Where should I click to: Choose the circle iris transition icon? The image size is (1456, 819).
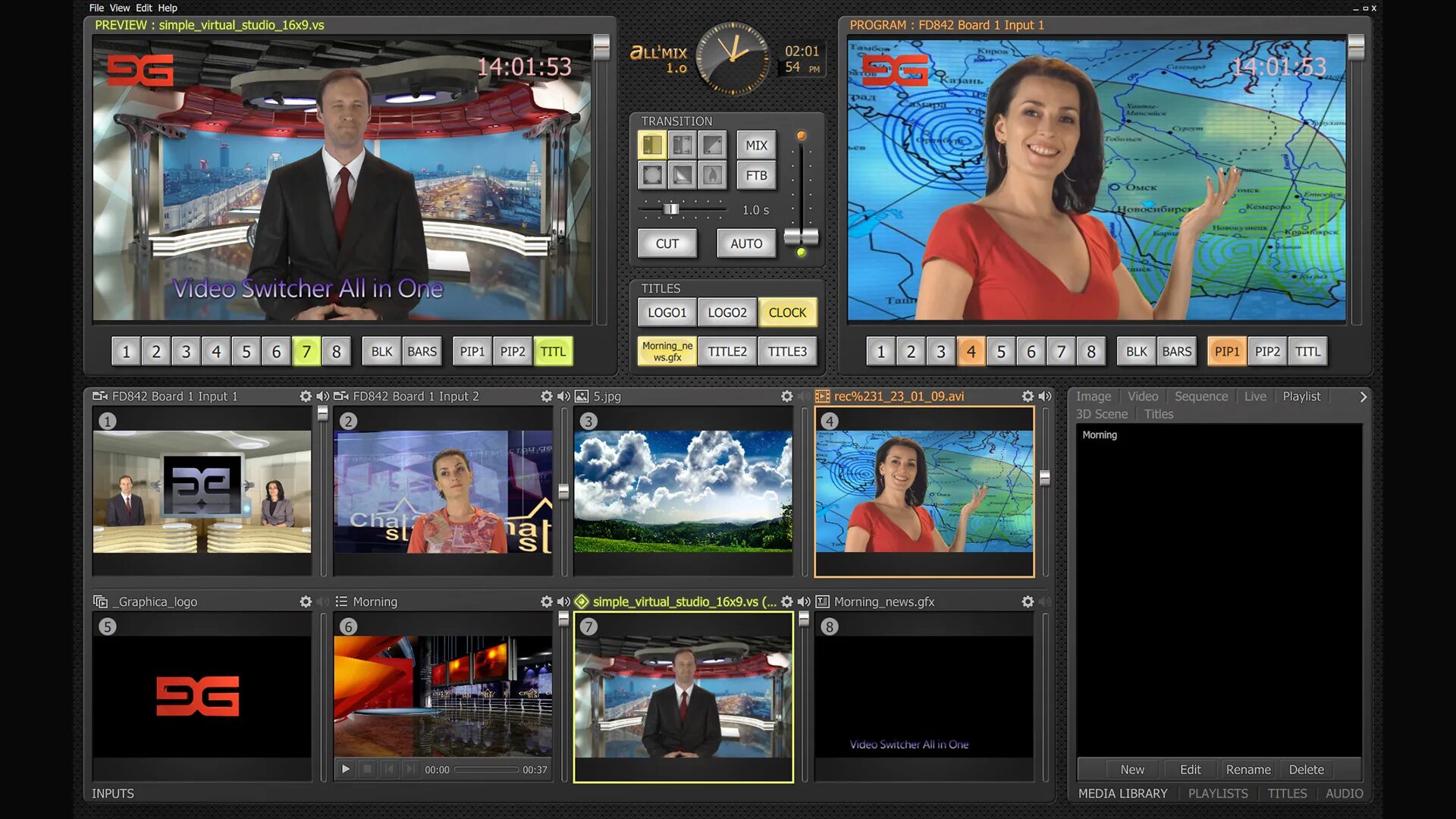pyautogui.click(x=652, y=176)
